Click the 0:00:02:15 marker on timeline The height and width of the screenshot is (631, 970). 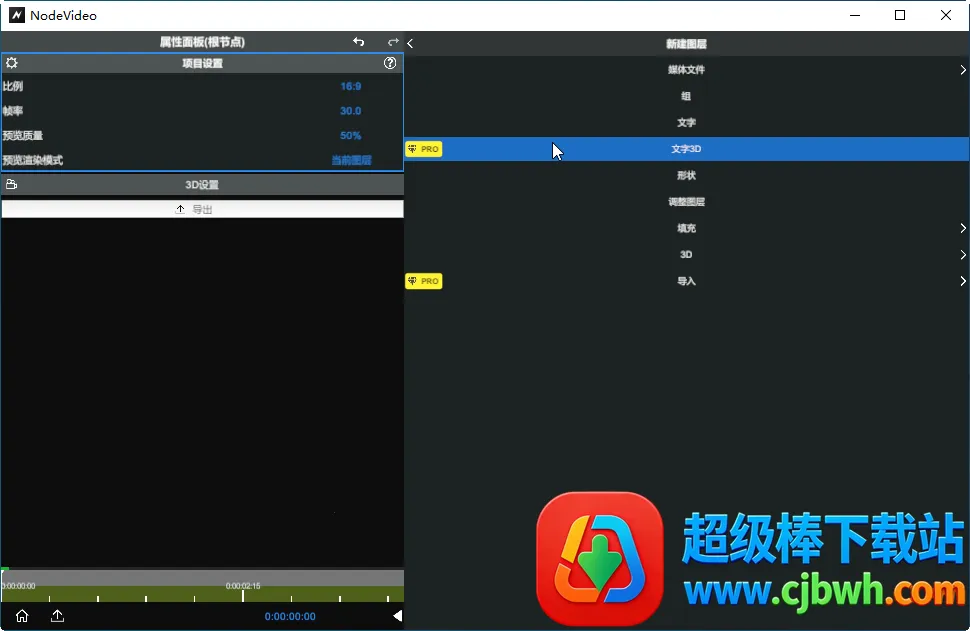tap(243, 587)
